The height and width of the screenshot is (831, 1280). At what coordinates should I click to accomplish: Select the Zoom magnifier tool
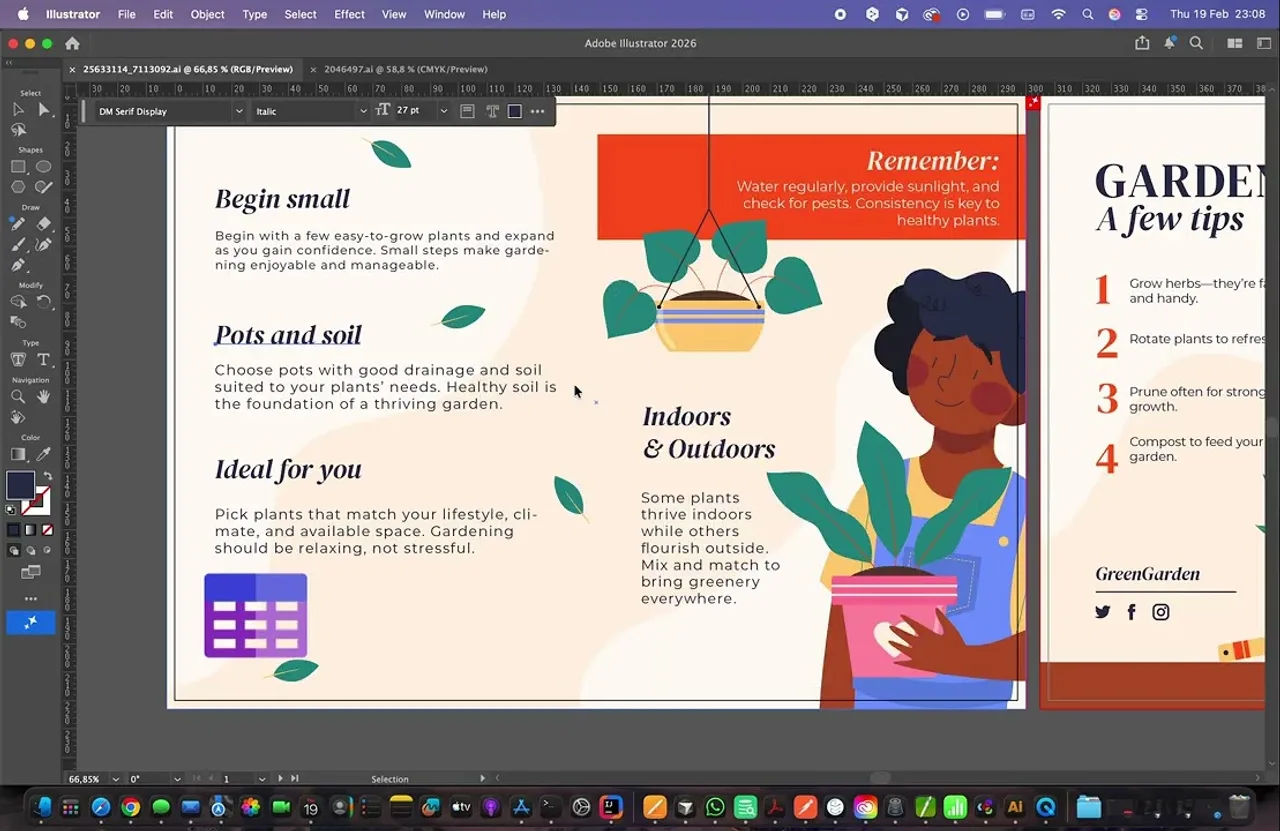click(18, 397)
